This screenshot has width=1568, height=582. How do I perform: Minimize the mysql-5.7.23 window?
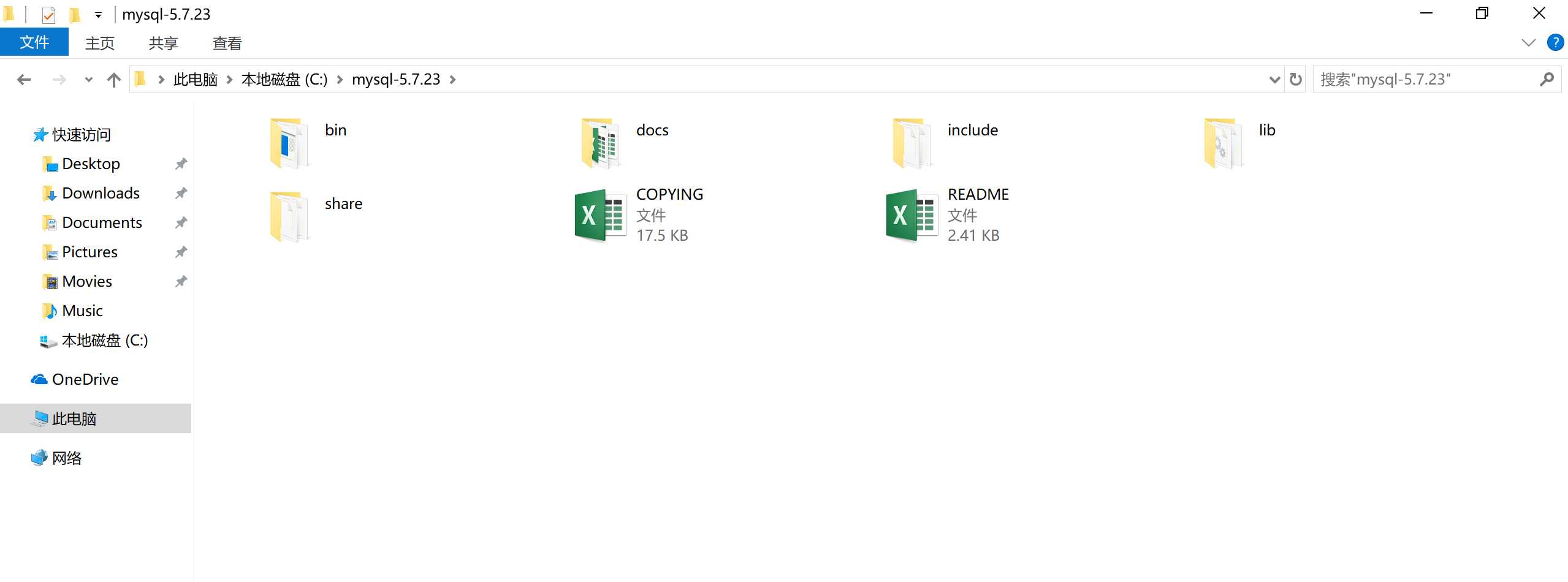(x=1426, y=13)
